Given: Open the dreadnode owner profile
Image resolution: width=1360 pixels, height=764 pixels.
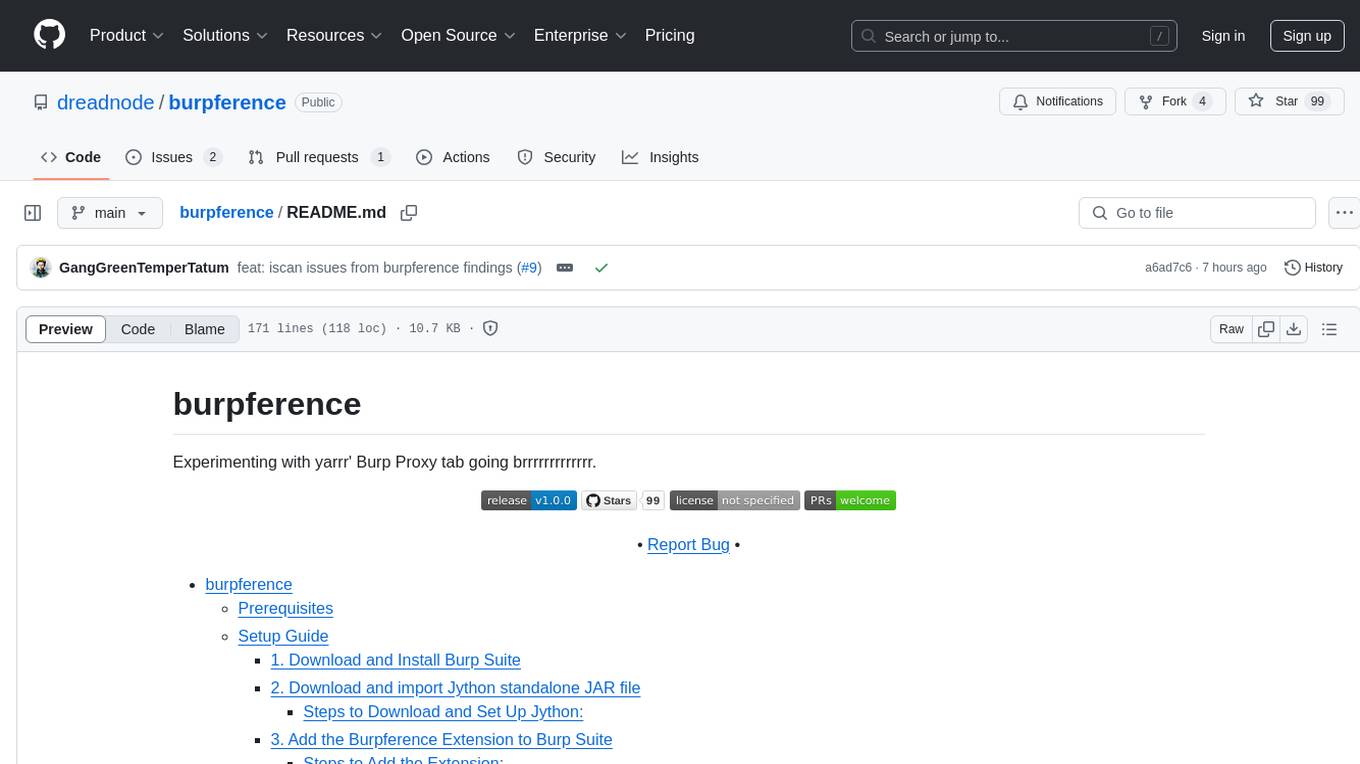Looking at the screenshot, I should 105,102.
